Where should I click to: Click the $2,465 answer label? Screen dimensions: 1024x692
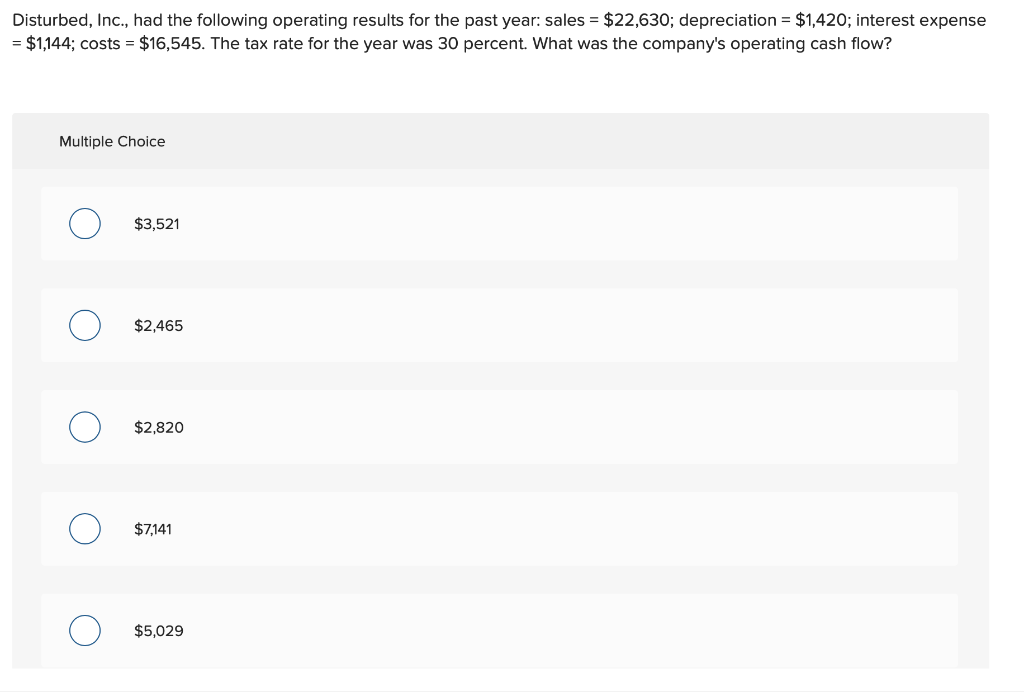(158, 326)
